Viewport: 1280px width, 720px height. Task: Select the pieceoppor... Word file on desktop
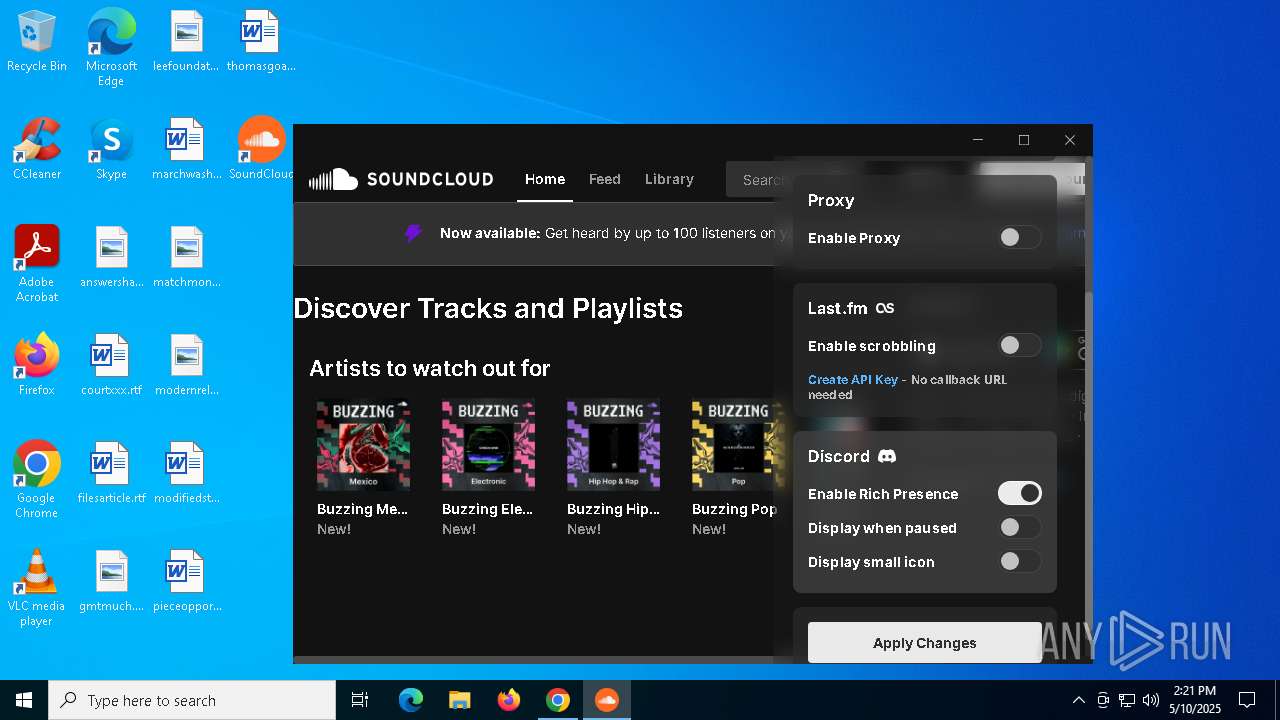tap(186, 582)
